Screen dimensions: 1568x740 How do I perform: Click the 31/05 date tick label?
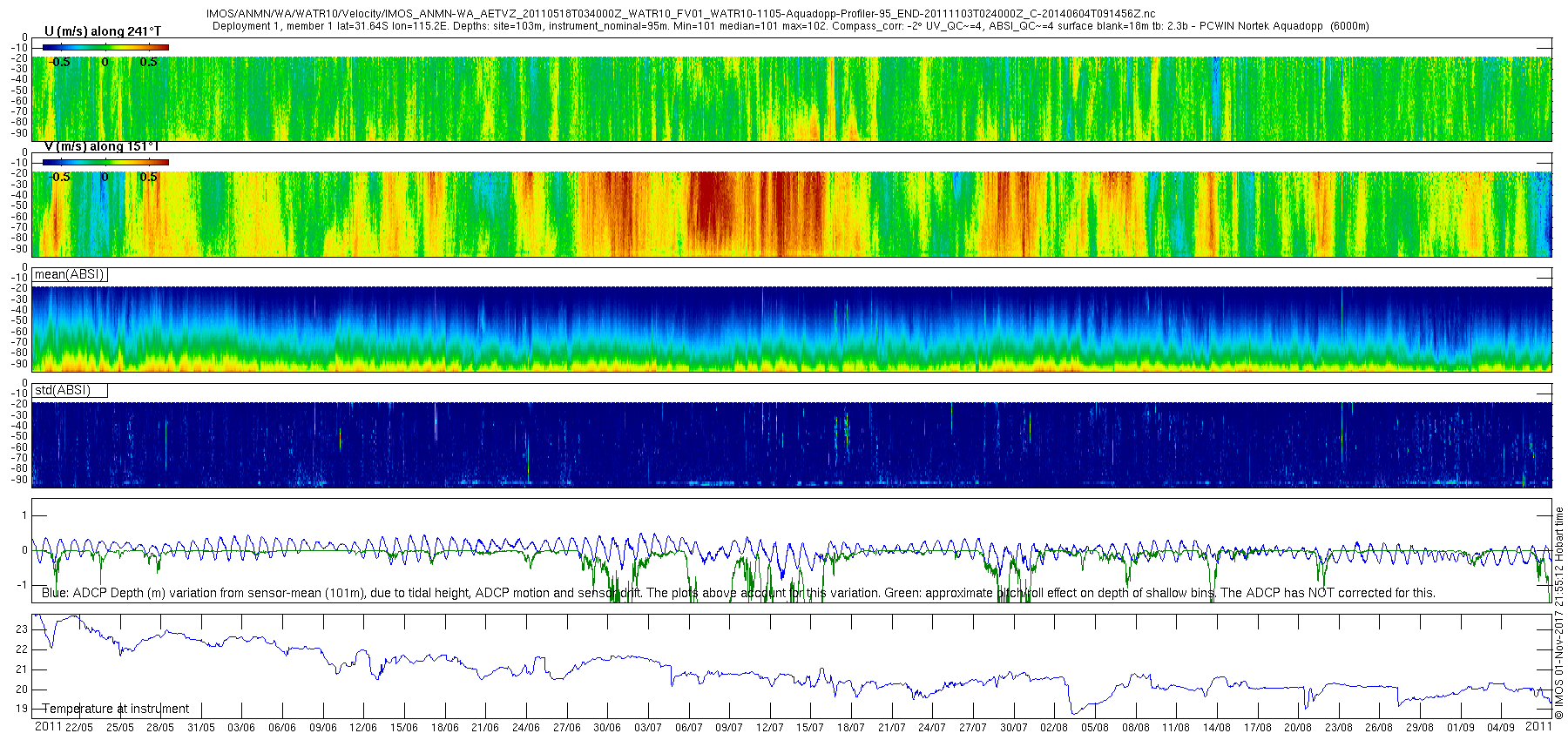tap(201, 727)
